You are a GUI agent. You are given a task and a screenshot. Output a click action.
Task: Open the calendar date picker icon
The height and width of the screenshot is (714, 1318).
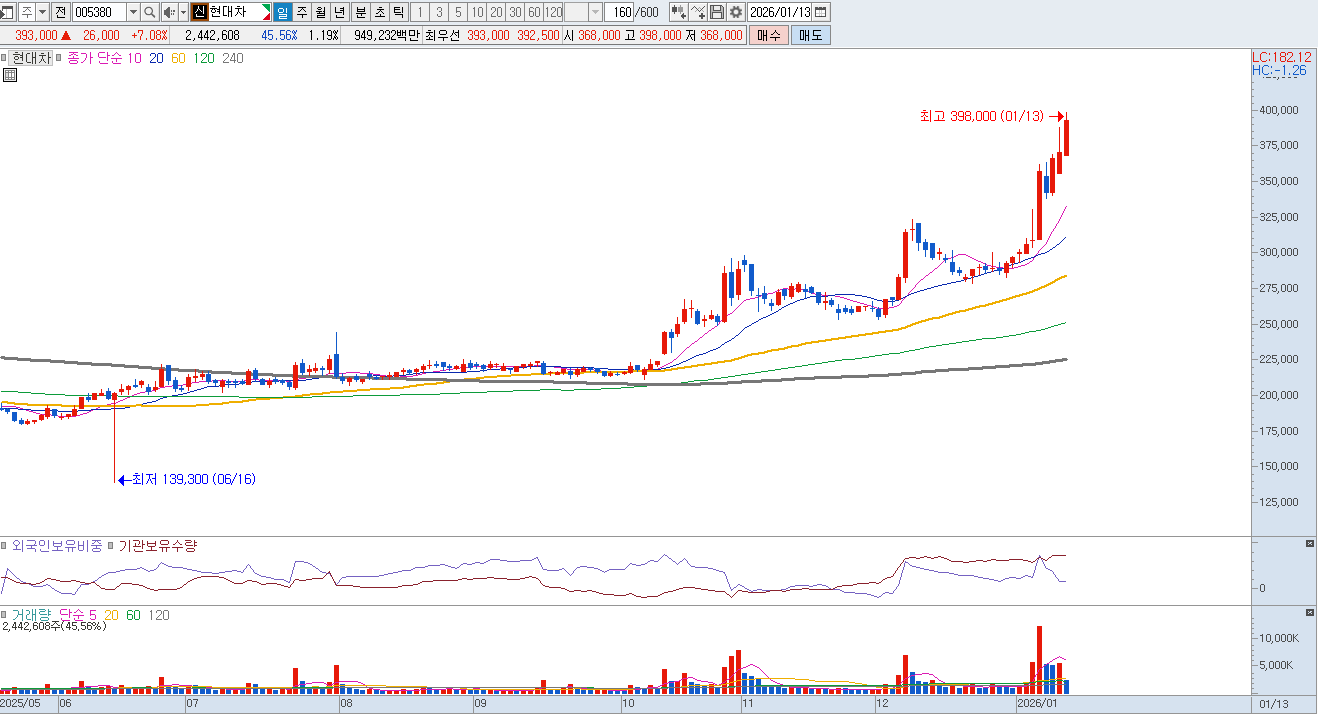[x=821, y=12]
